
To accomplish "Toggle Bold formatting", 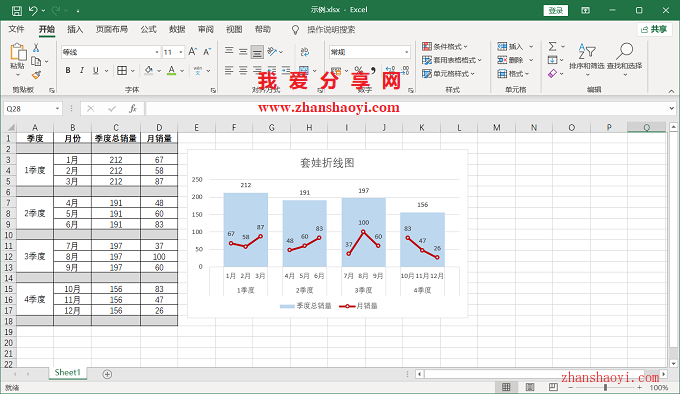I will tap(68, 70).
